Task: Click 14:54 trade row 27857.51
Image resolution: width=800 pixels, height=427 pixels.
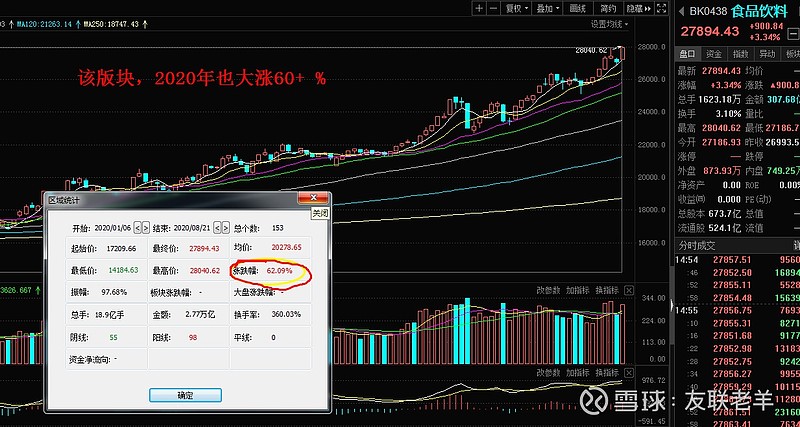Action: [x=737, y=260]
